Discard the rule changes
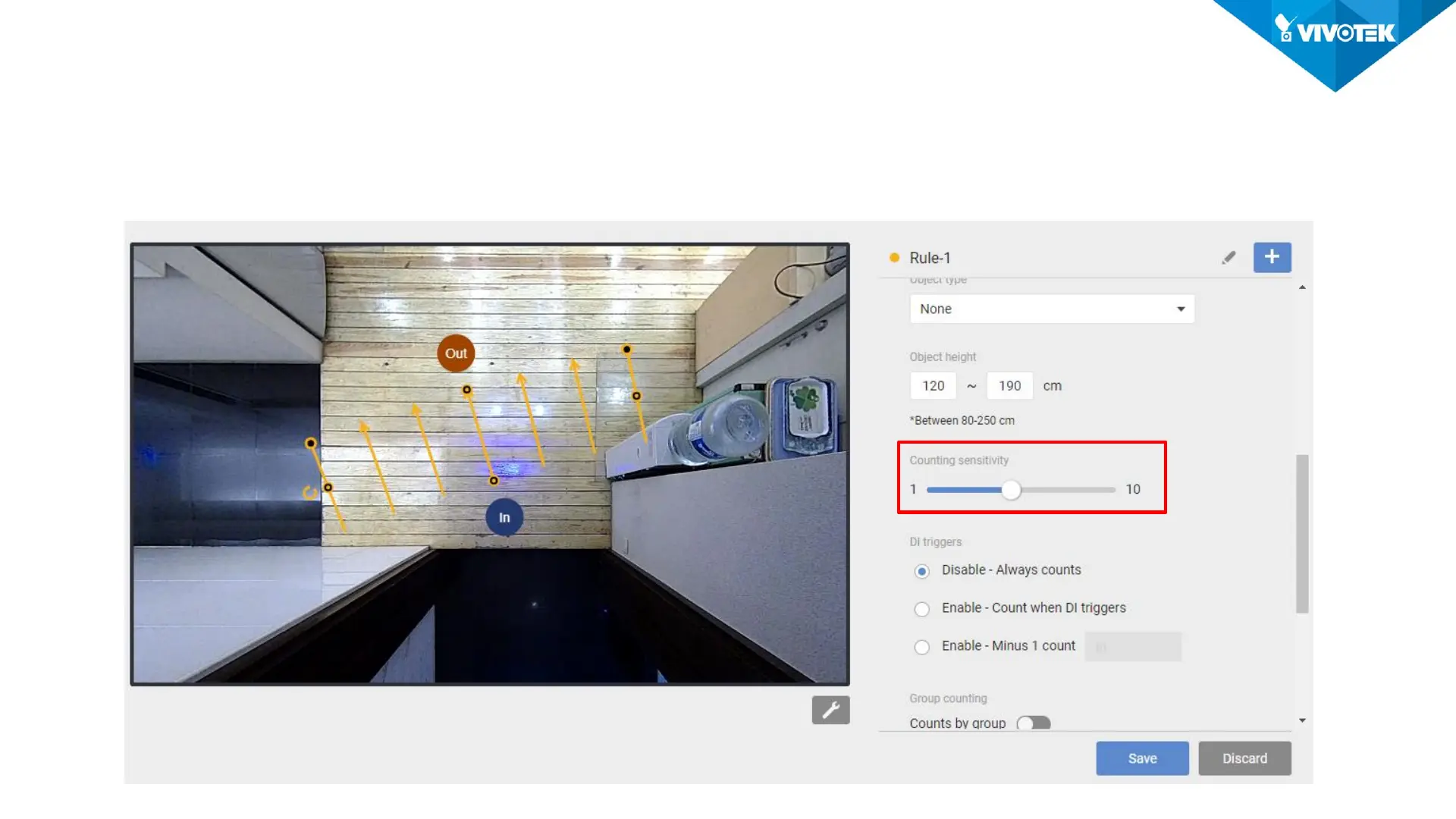Image resolution: width=1456 pixels, height=819 pixels. tap(1244, 758)
